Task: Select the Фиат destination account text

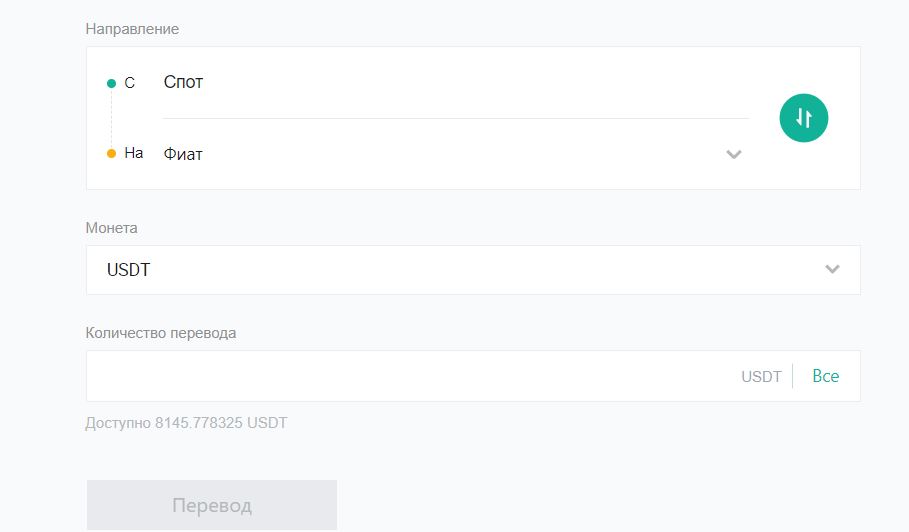Action: pyautogui.click(x=183, y=154)
